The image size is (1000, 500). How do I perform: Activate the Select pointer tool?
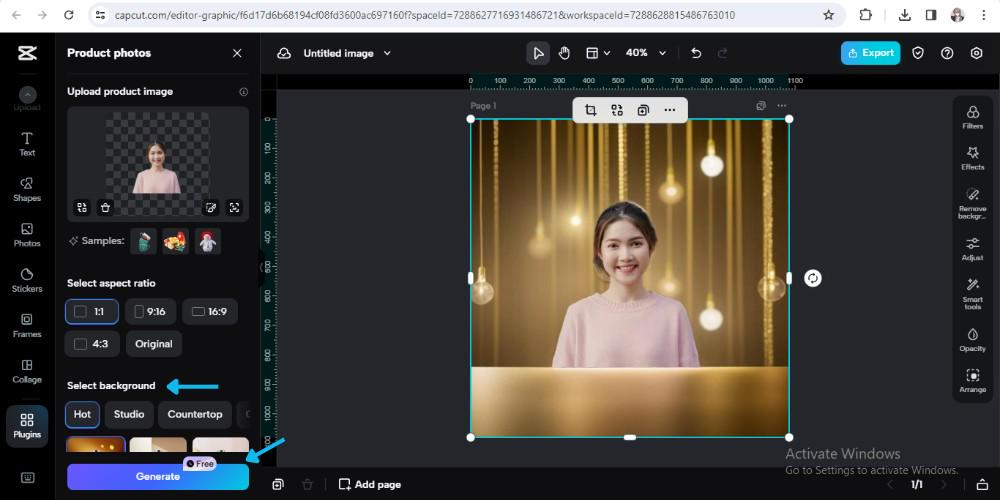[x=538, y=54]
